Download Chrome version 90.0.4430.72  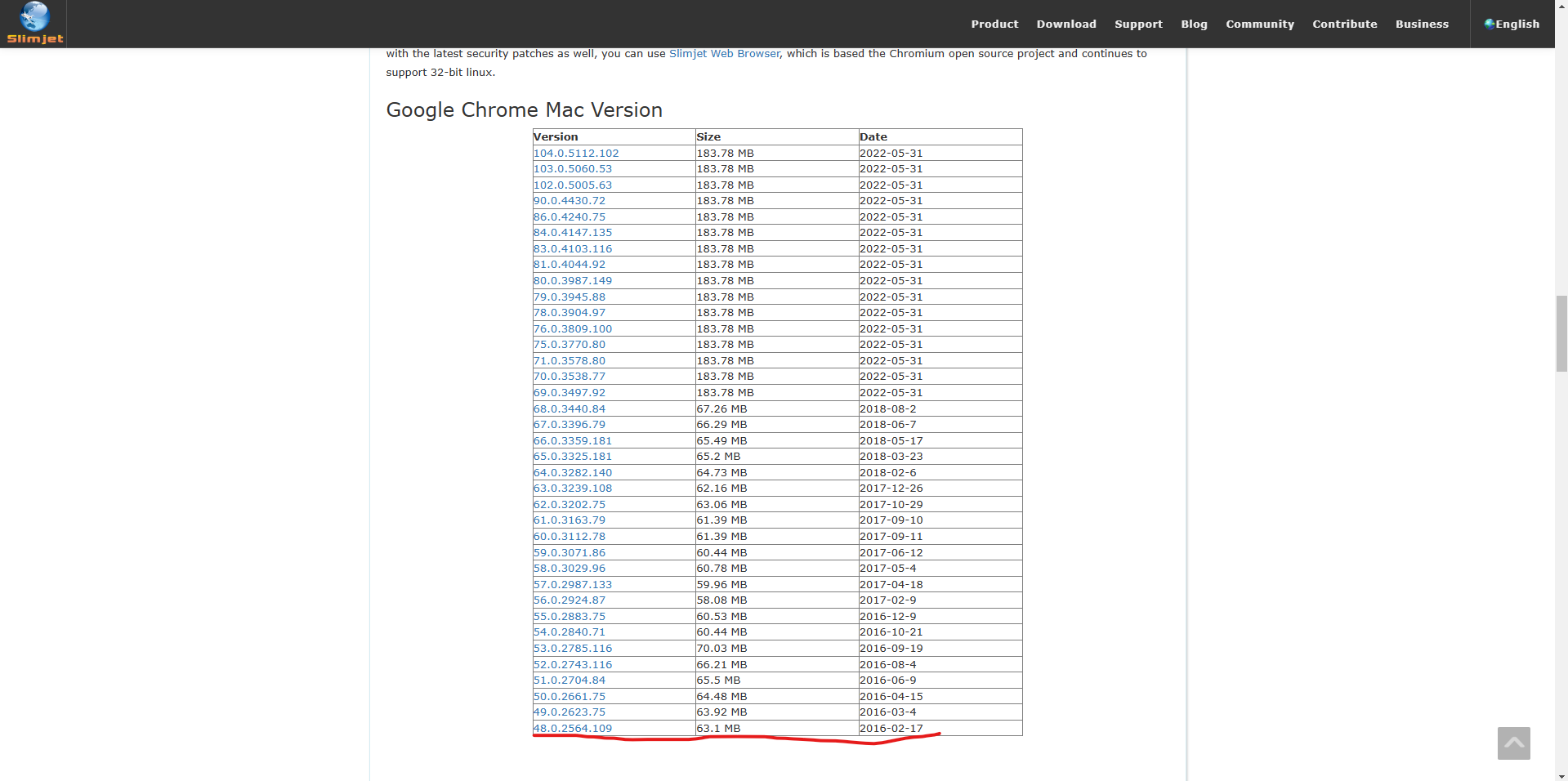(x=570, y=201)
